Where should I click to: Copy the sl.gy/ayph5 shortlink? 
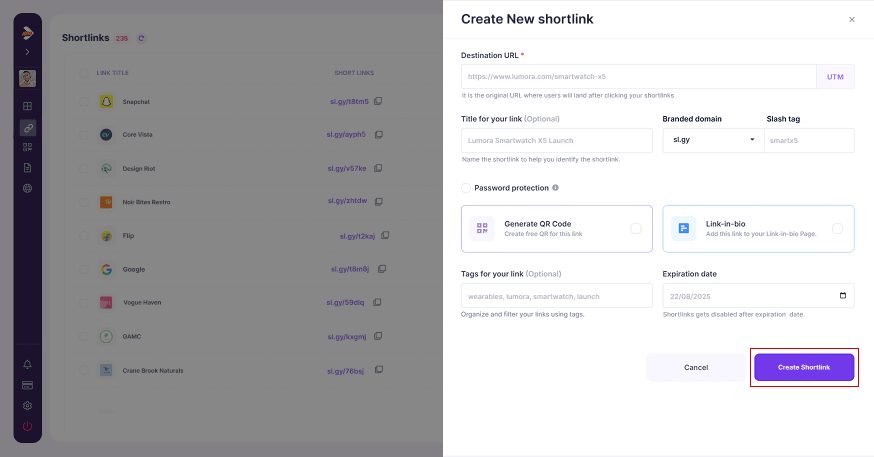click(x=378, y=134)
